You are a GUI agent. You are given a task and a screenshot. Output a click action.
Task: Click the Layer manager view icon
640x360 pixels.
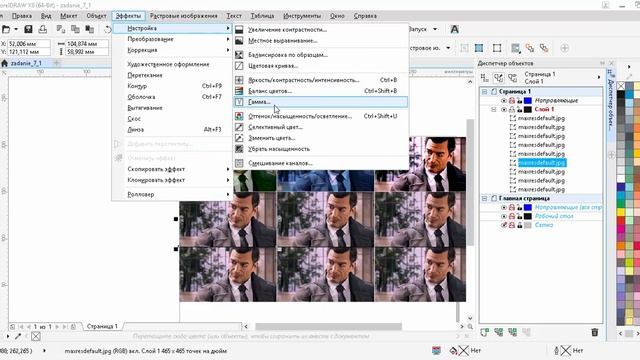coord(513,78)
